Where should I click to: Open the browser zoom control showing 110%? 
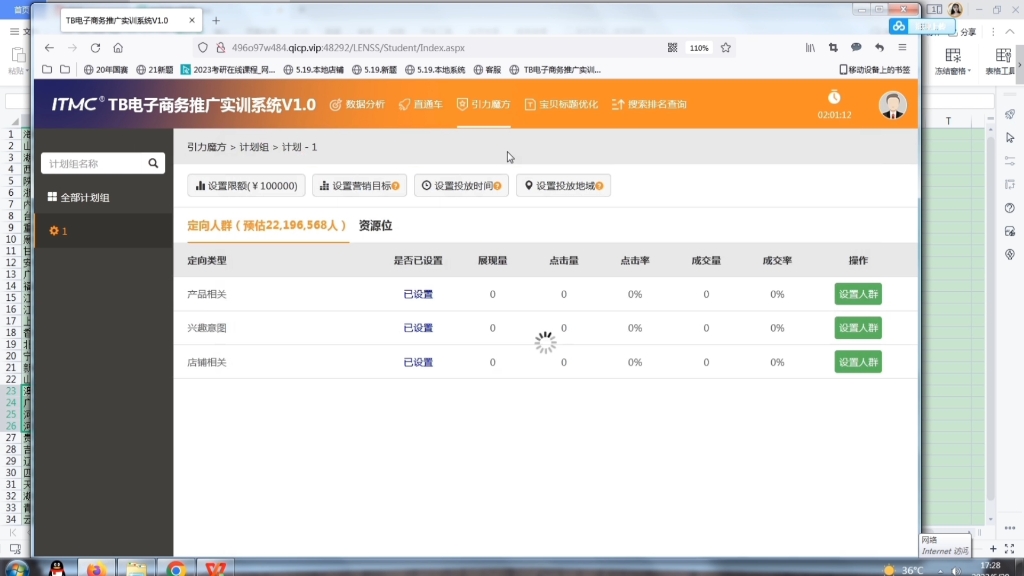click(x=699, y=47)
